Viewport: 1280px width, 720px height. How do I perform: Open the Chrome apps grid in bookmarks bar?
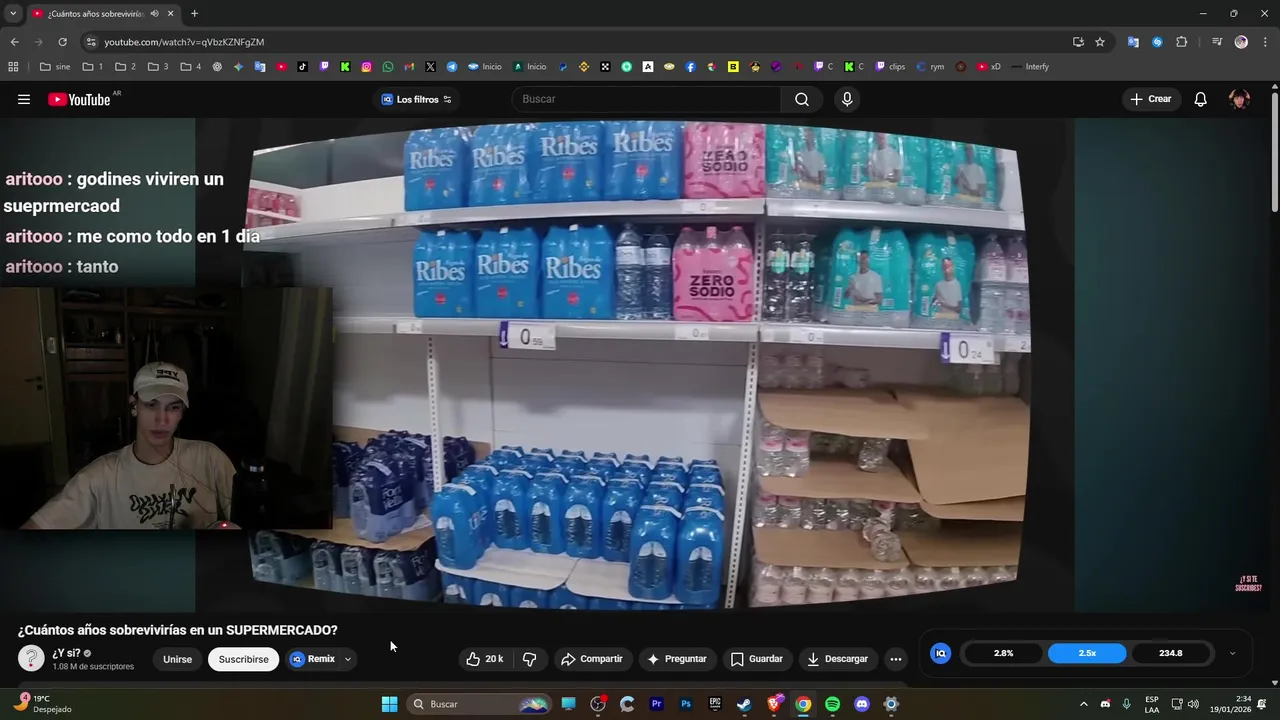pyautogui.click(x=13, y=67)
